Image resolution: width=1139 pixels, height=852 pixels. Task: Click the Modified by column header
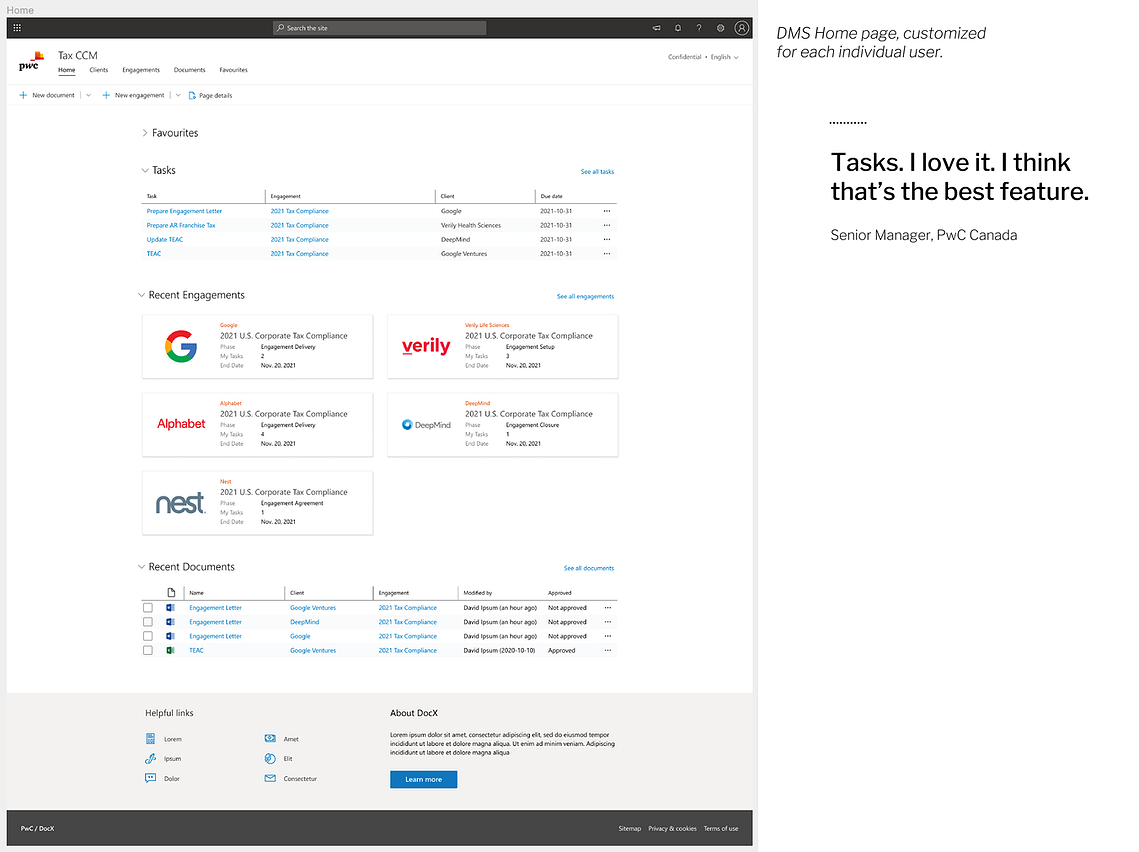click(478, 593)
